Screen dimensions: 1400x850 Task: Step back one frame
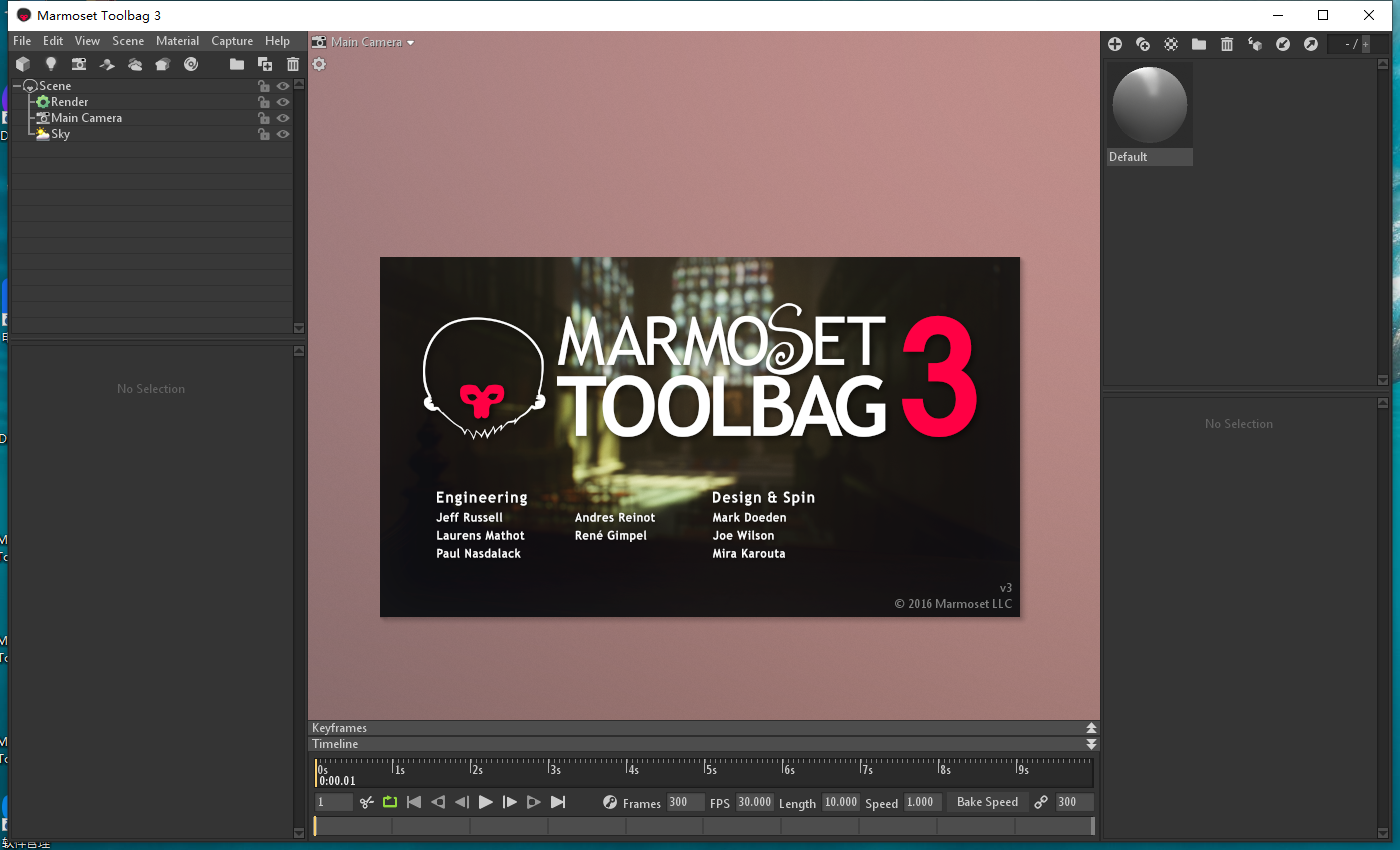462,802
